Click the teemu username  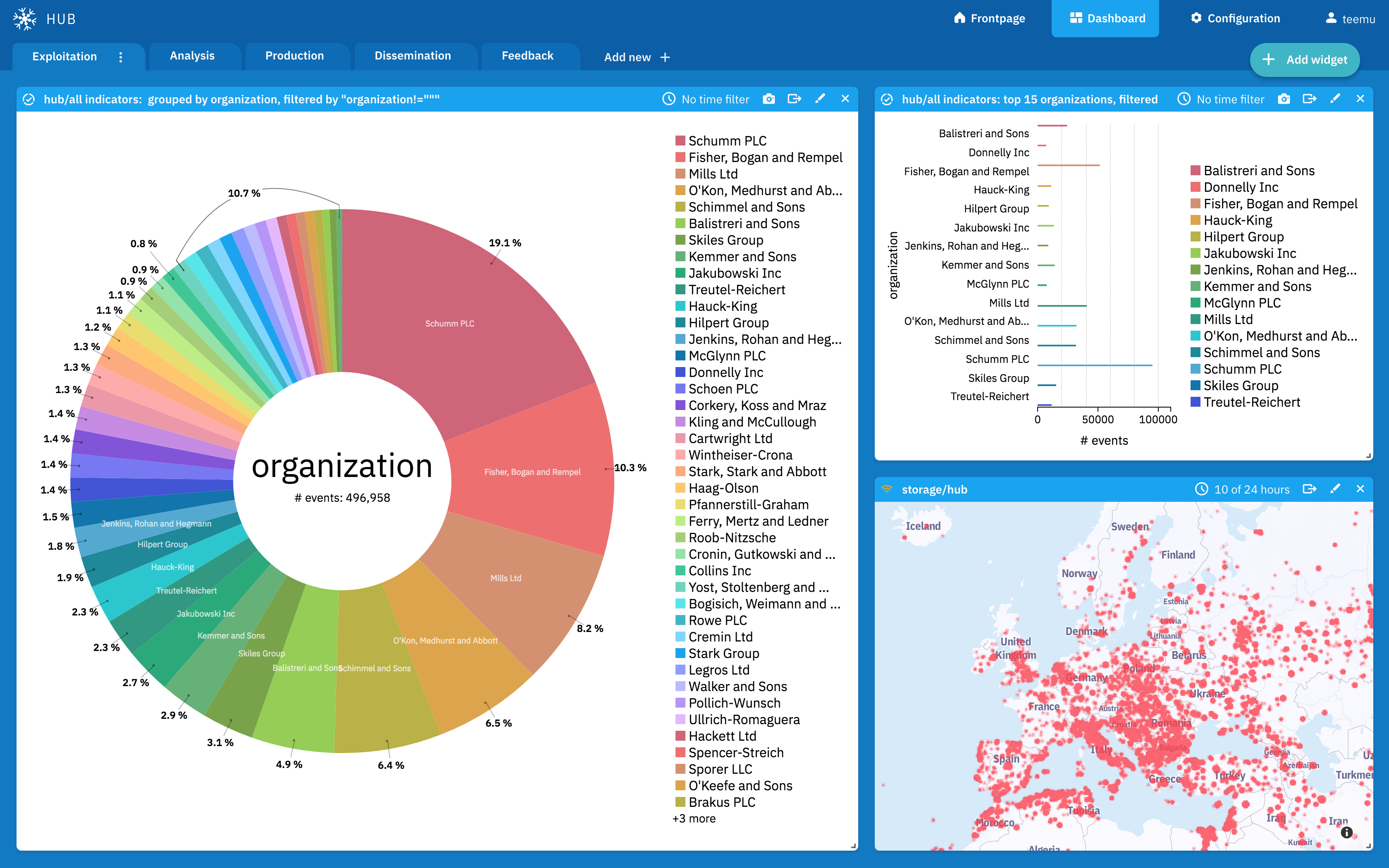tap(1358, 19)
